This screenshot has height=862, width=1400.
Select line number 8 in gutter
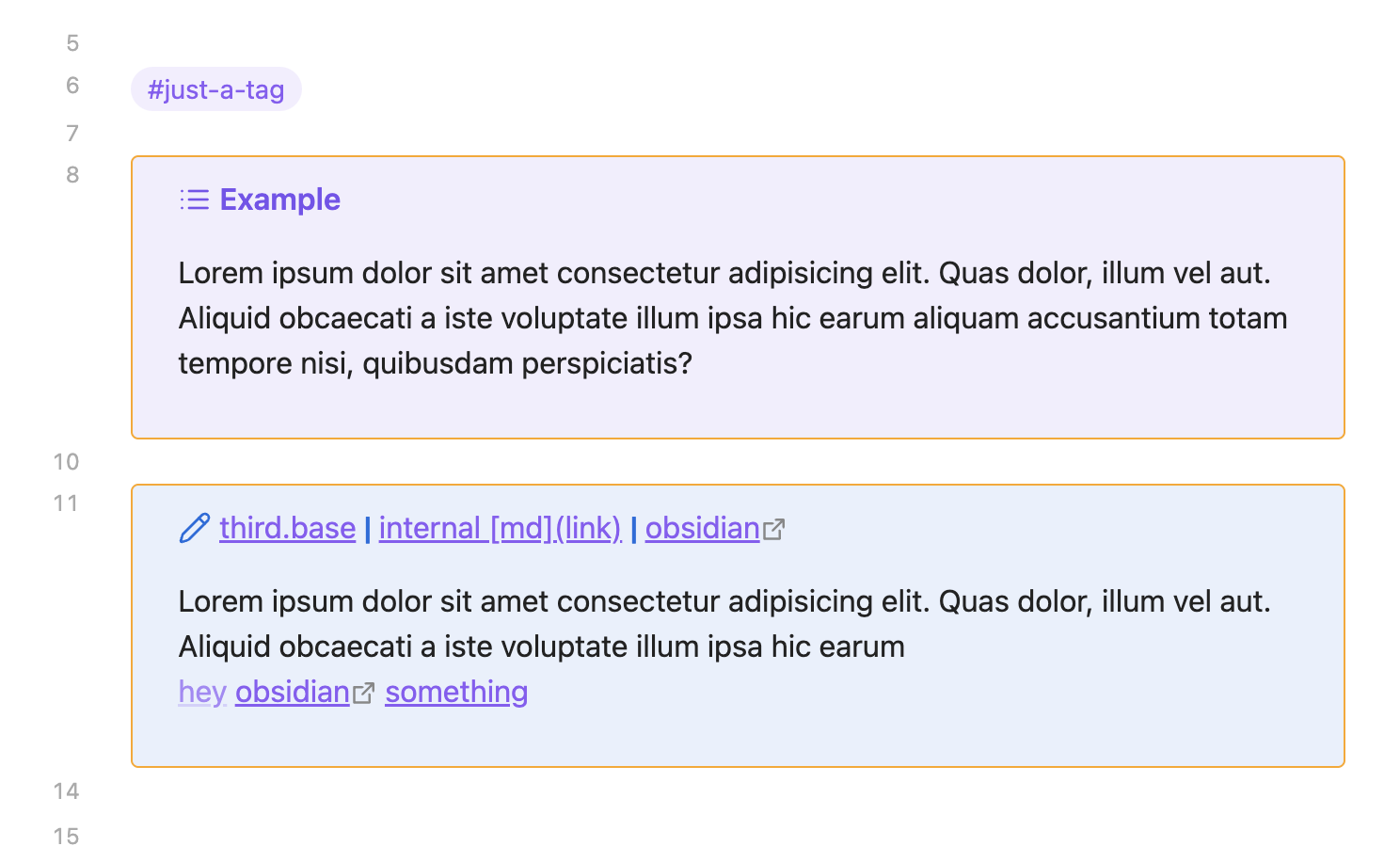click(72, 175)
